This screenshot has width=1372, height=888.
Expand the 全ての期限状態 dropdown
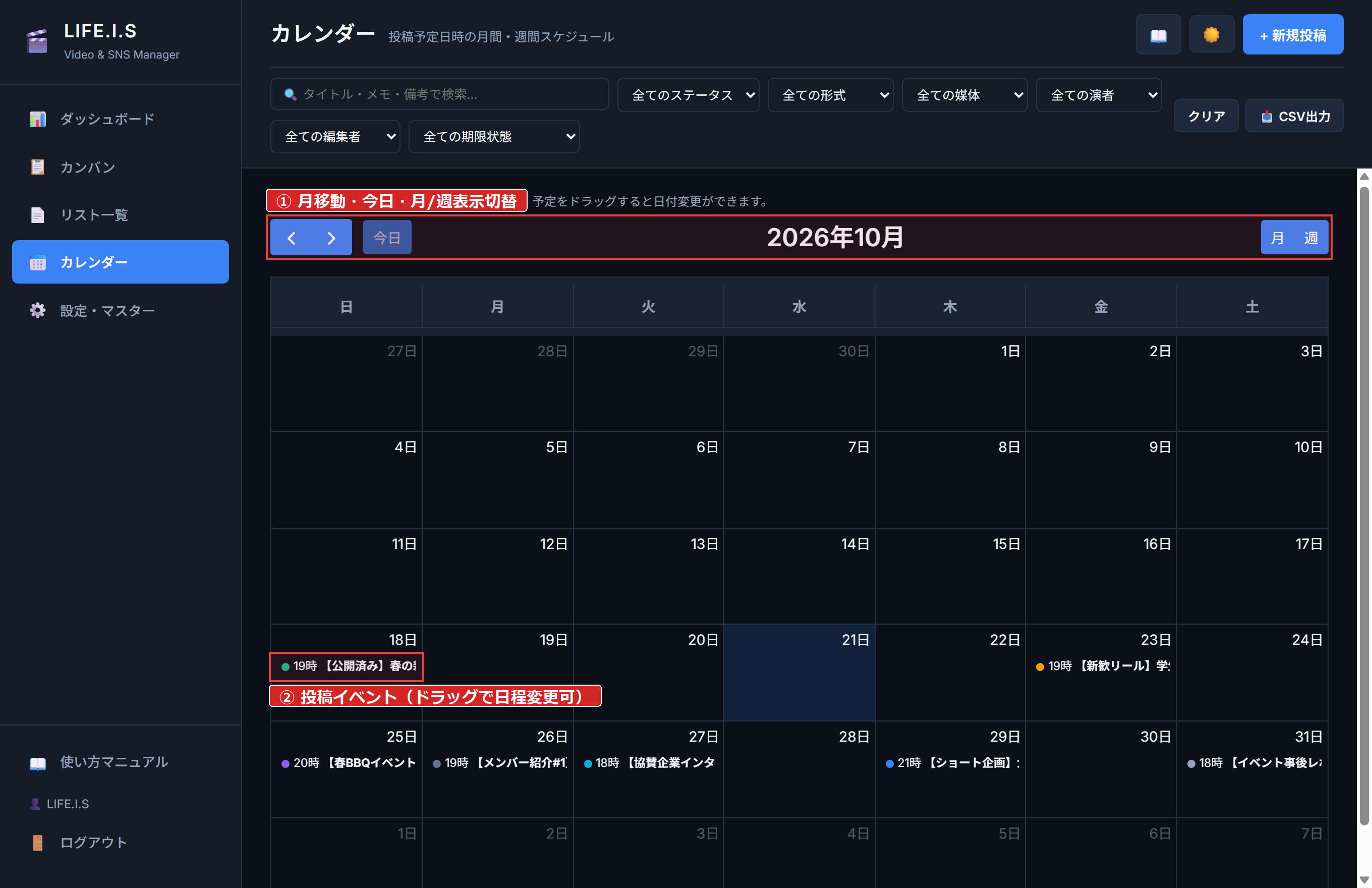(494, 137)
